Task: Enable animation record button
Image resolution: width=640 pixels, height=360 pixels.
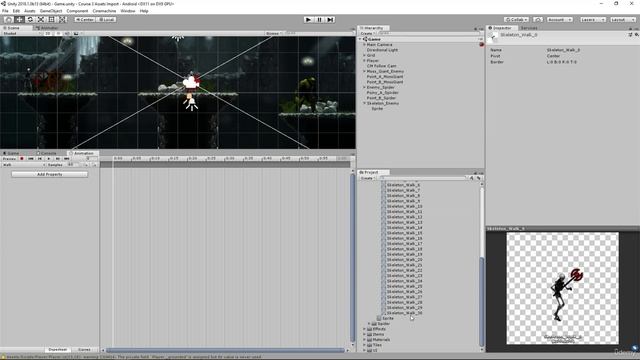Action: (22, 158)
